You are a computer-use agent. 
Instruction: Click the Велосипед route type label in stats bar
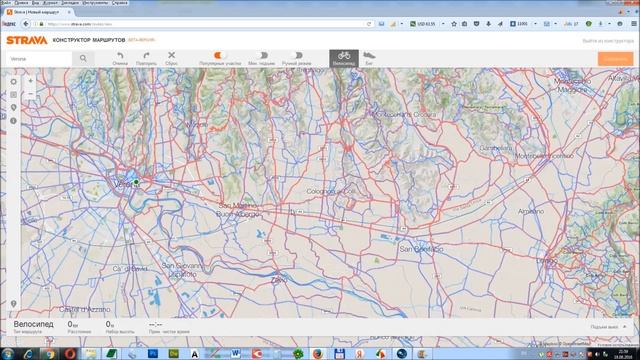[33, 324]
